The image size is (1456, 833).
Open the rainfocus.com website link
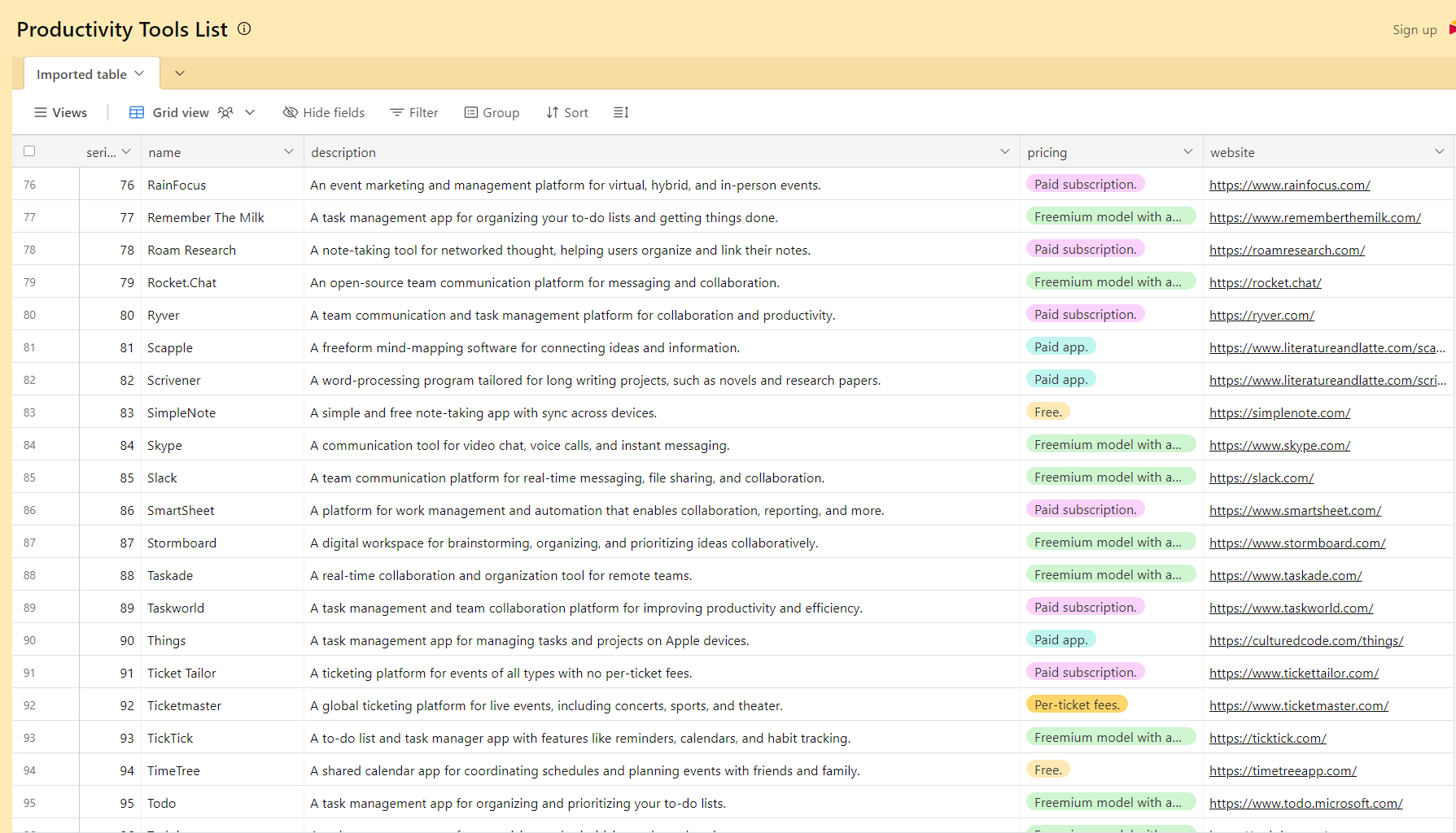pos(1289,185)
